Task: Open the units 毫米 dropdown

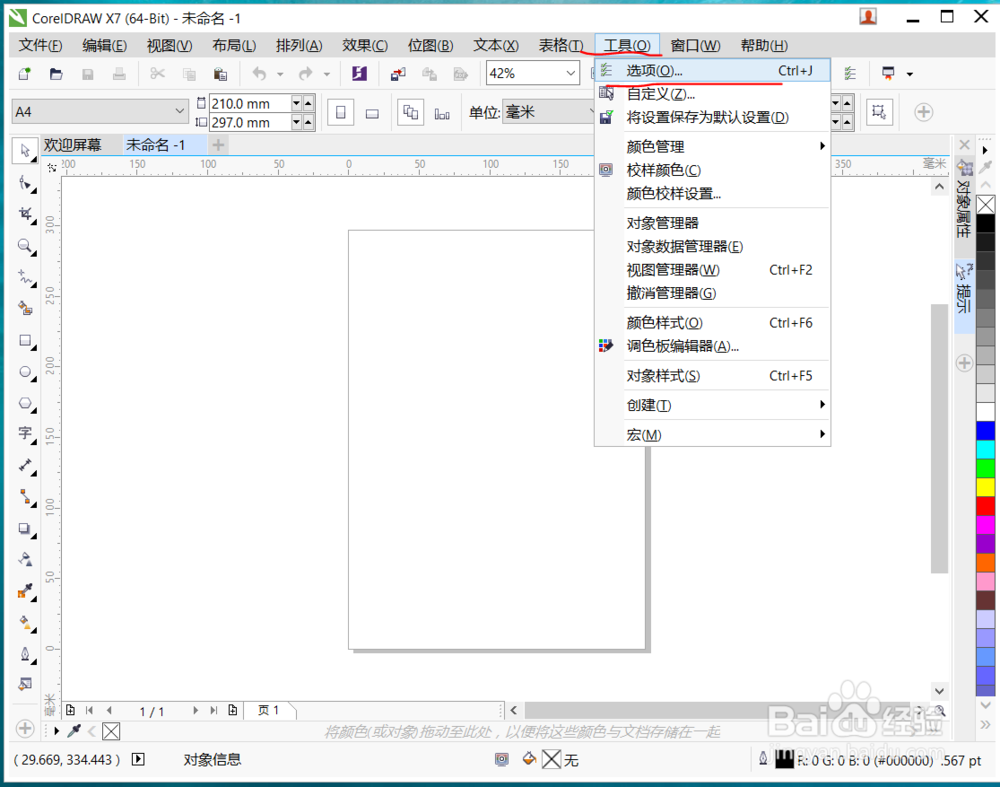Action: click(x=590, y=113)
